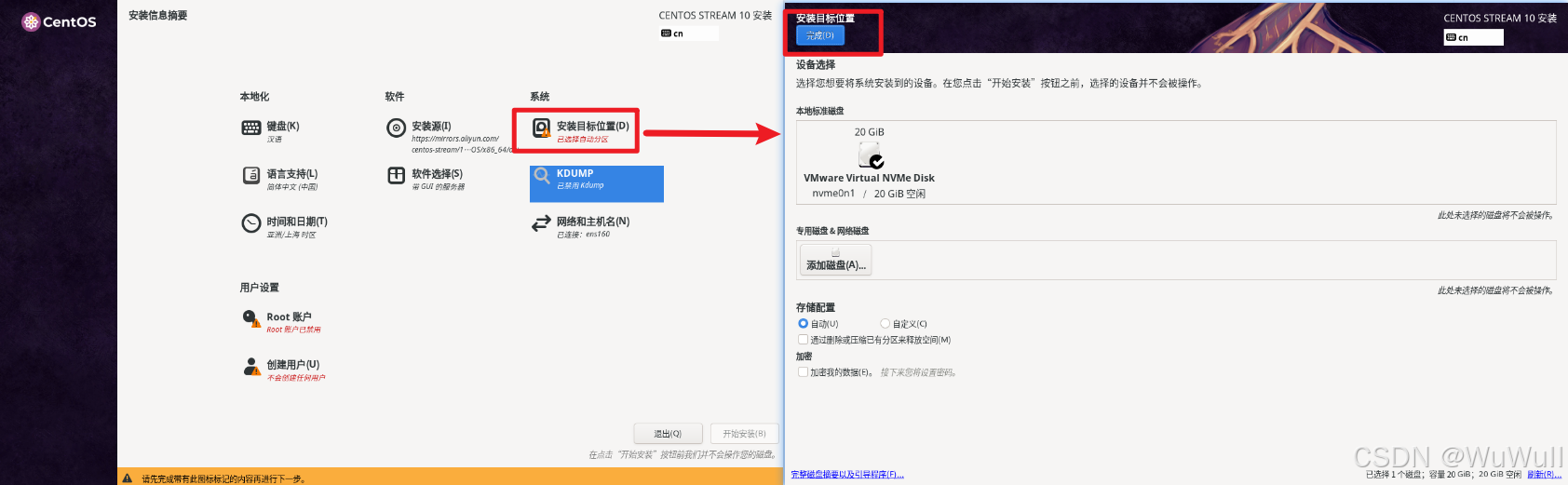1568x485 pixels.
Task: Click 添加磁盘(A)... button
Action: click(835, 260)
